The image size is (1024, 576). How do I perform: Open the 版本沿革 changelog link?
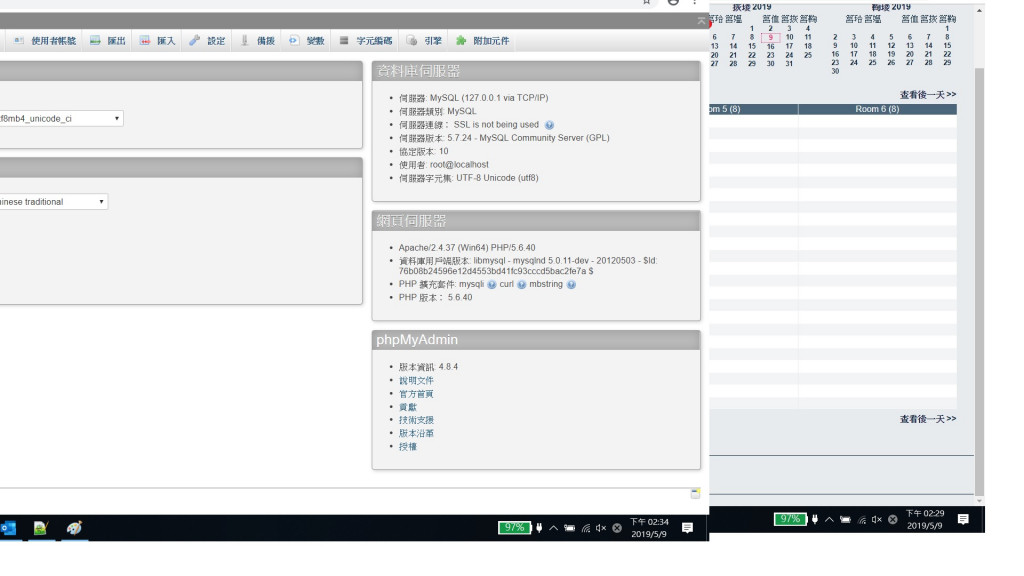[416, 433]
